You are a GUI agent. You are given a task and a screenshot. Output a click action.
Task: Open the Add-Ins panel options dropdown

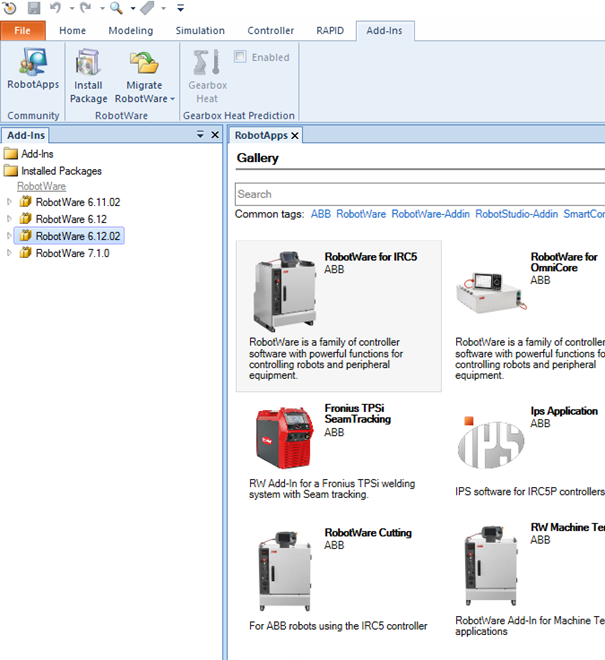(x=200, y=135)
